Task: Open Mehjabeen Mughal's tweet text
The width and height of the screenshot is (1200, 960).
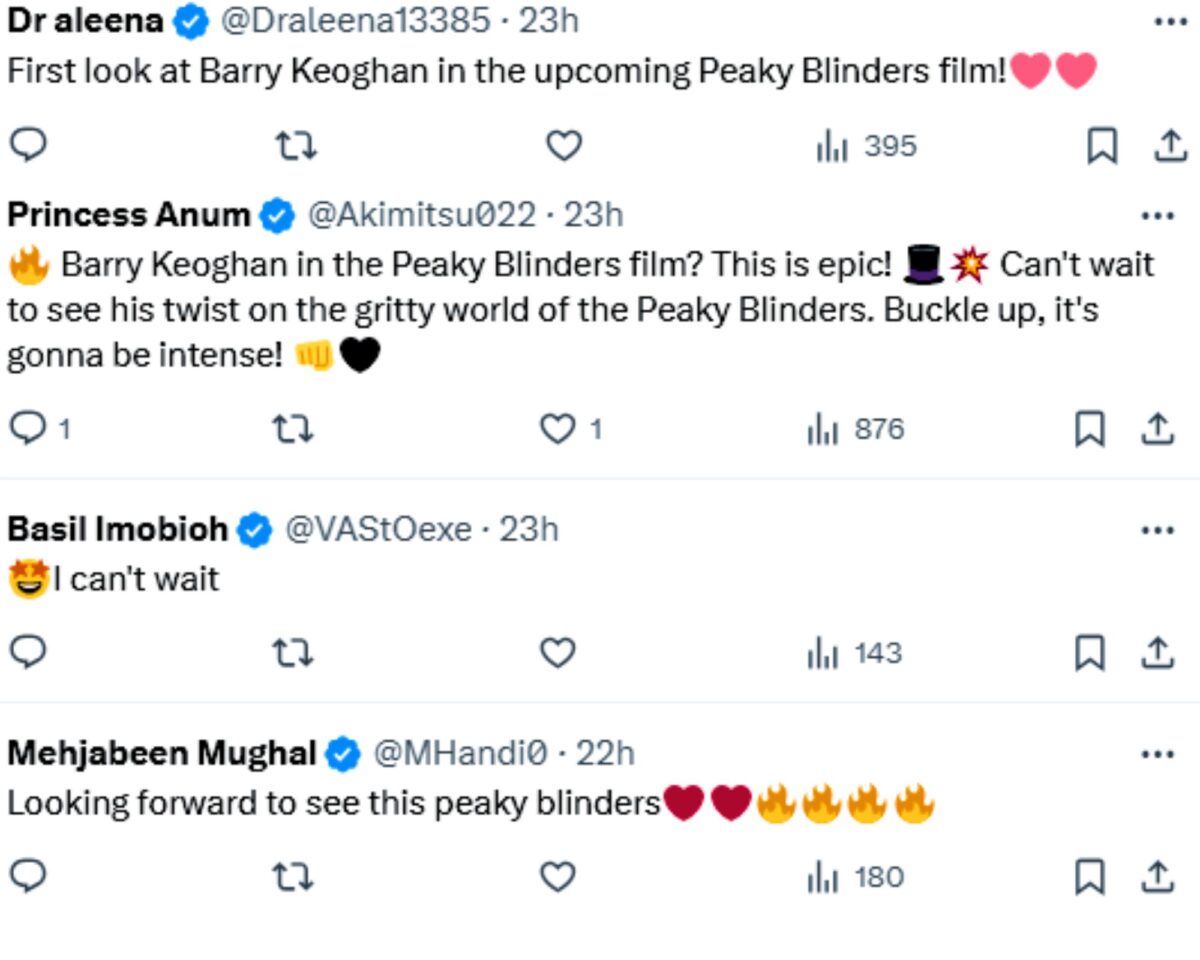Action: pyautogui.click(x=333, y=803)
